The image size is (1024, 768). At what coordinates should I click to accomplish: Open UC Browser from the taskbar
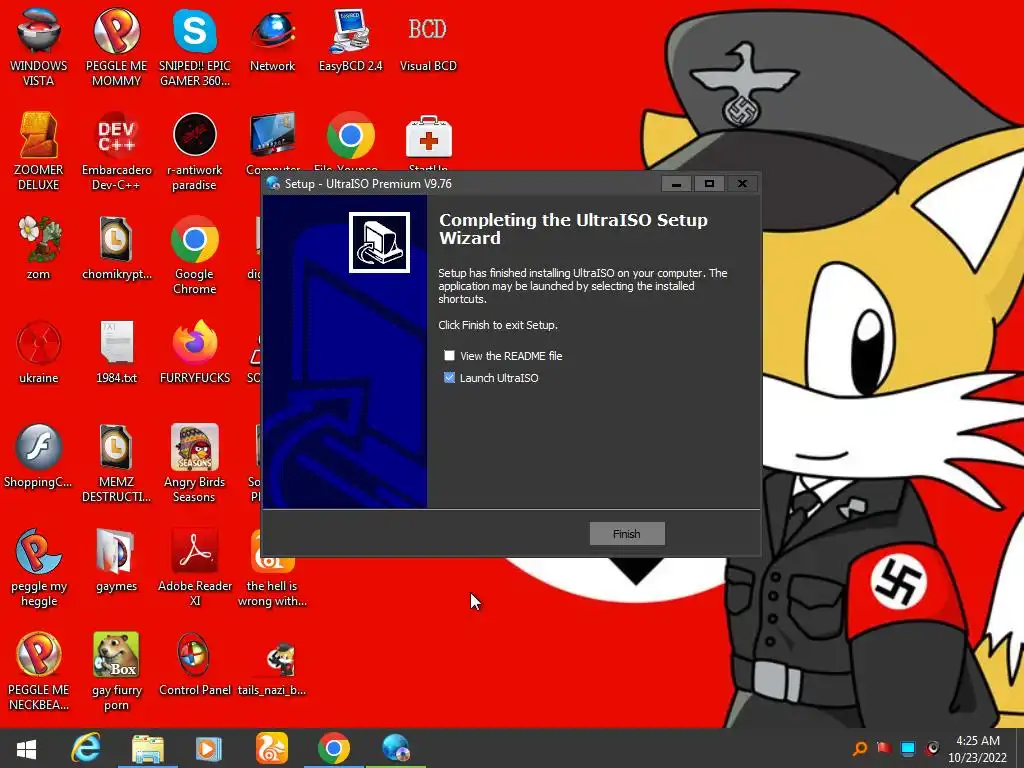pyautogui.click(x=271, y=748)
